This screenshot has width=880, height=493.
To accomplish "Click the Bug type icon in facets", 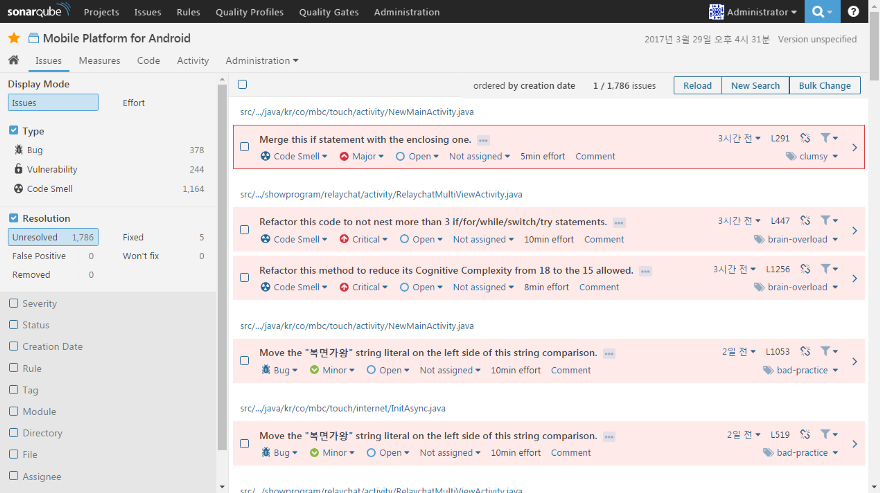I will click(19, 150).
